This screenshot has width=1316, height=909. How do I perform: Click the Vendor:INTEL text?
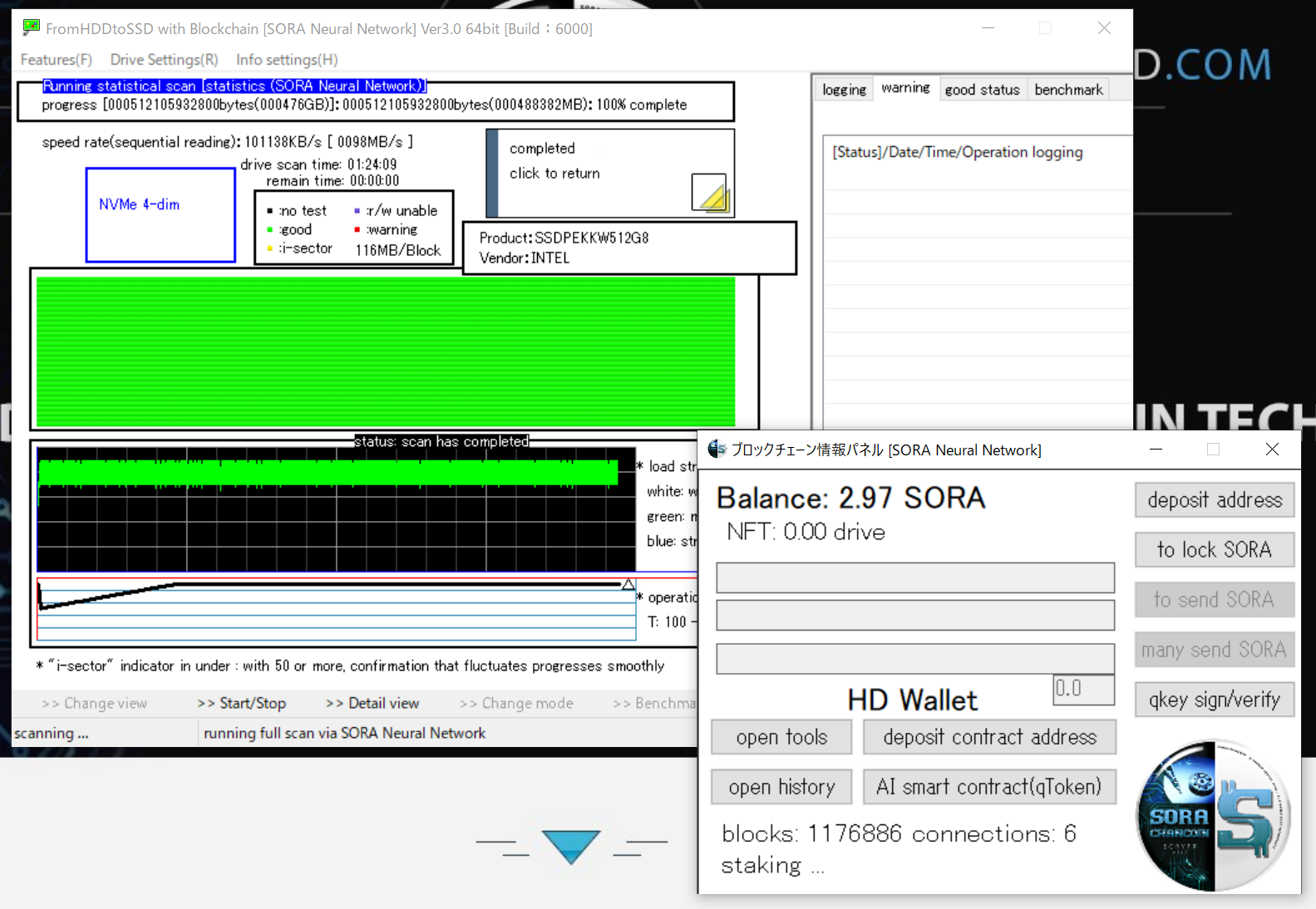tap(525, 258)
